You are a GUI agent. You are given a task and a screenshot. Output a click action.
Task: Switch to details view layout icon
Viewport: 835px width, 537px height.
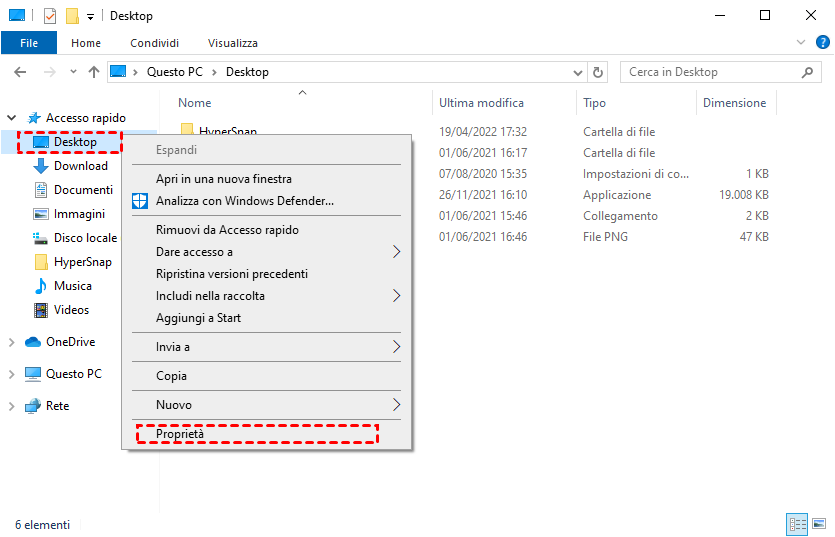798,524
